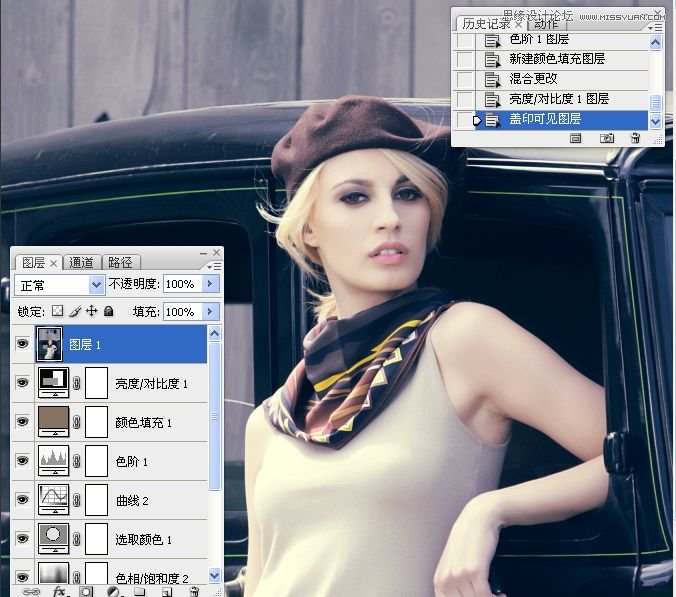The height and width of the screenshot is (597, 676).
Task: Hide the 图层 1 layer
Action: tap(22, 344)
